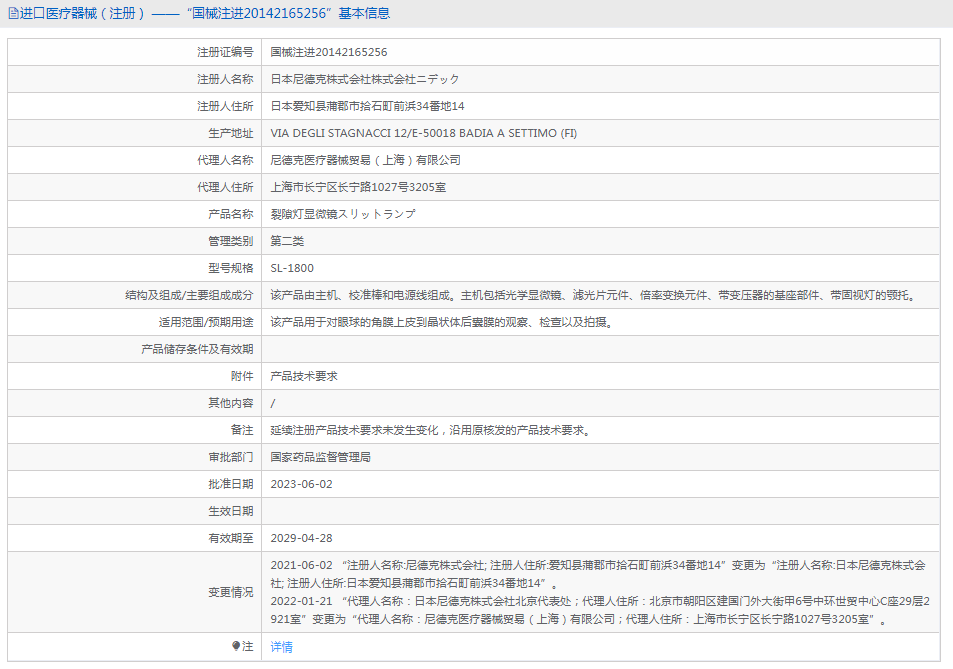Select the registrant address 日本爱知县蒲郡市 value

tap(367, 106)
